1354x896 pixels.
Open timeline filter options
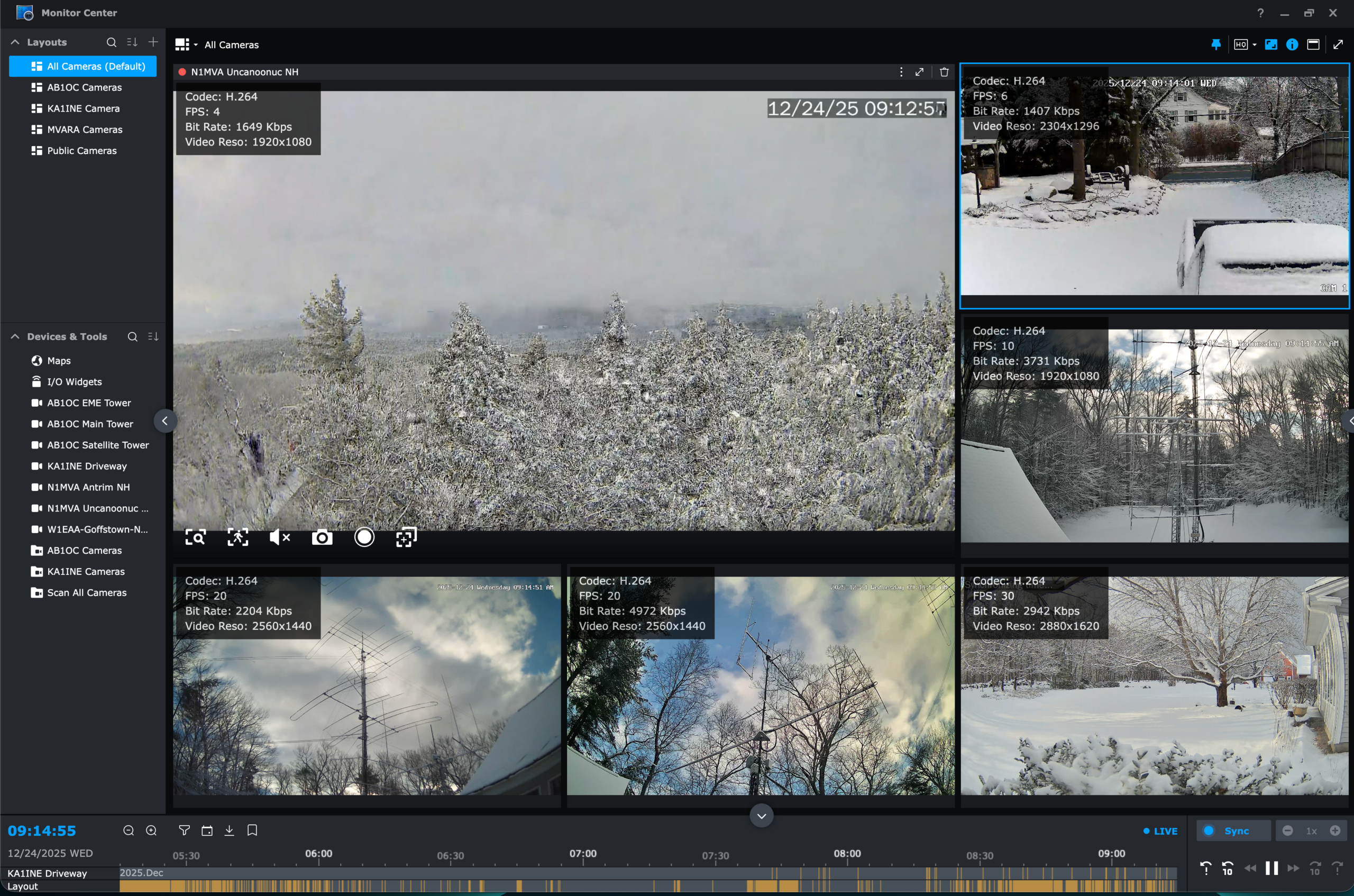point(184,830)
